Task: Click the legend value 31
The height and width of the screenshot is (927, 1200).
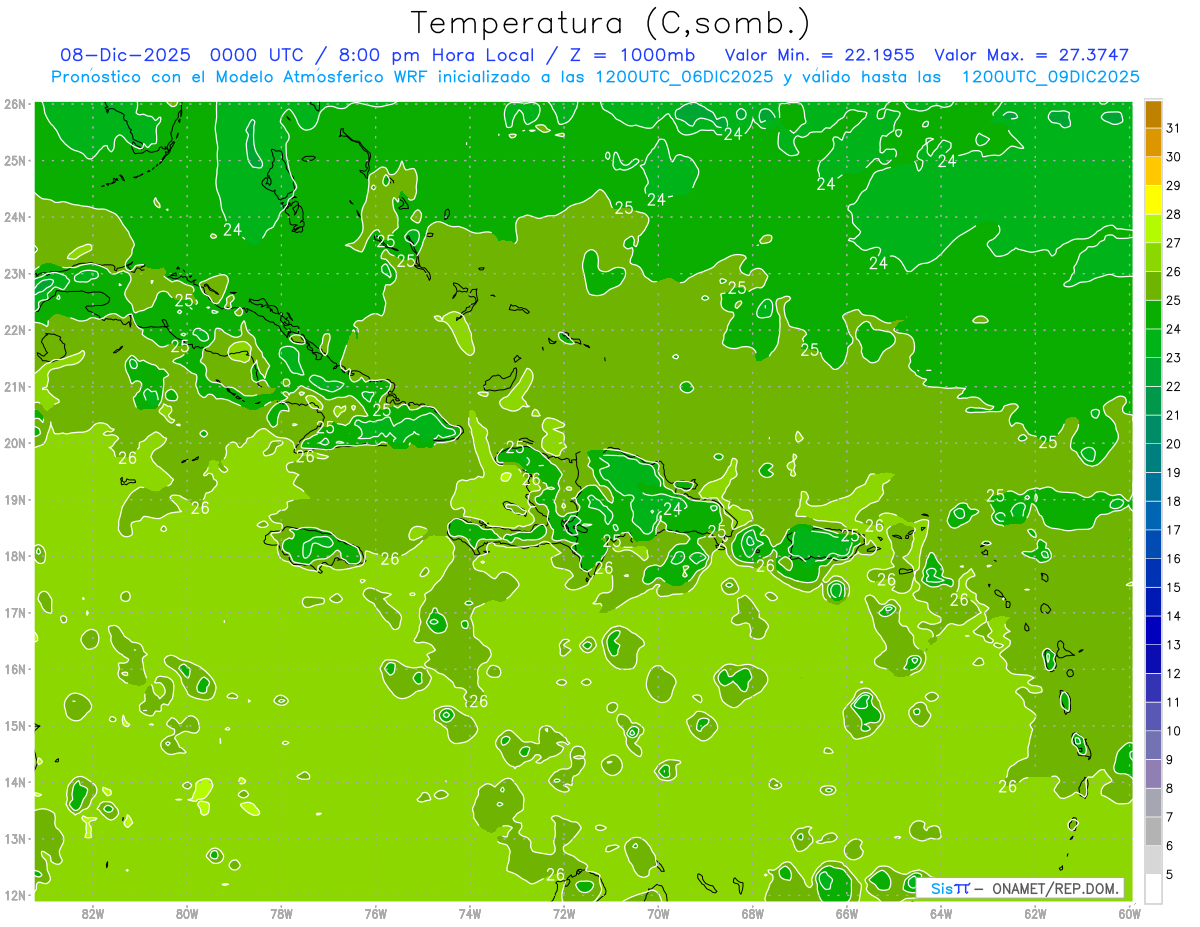Action: (x=1173, y=128)
